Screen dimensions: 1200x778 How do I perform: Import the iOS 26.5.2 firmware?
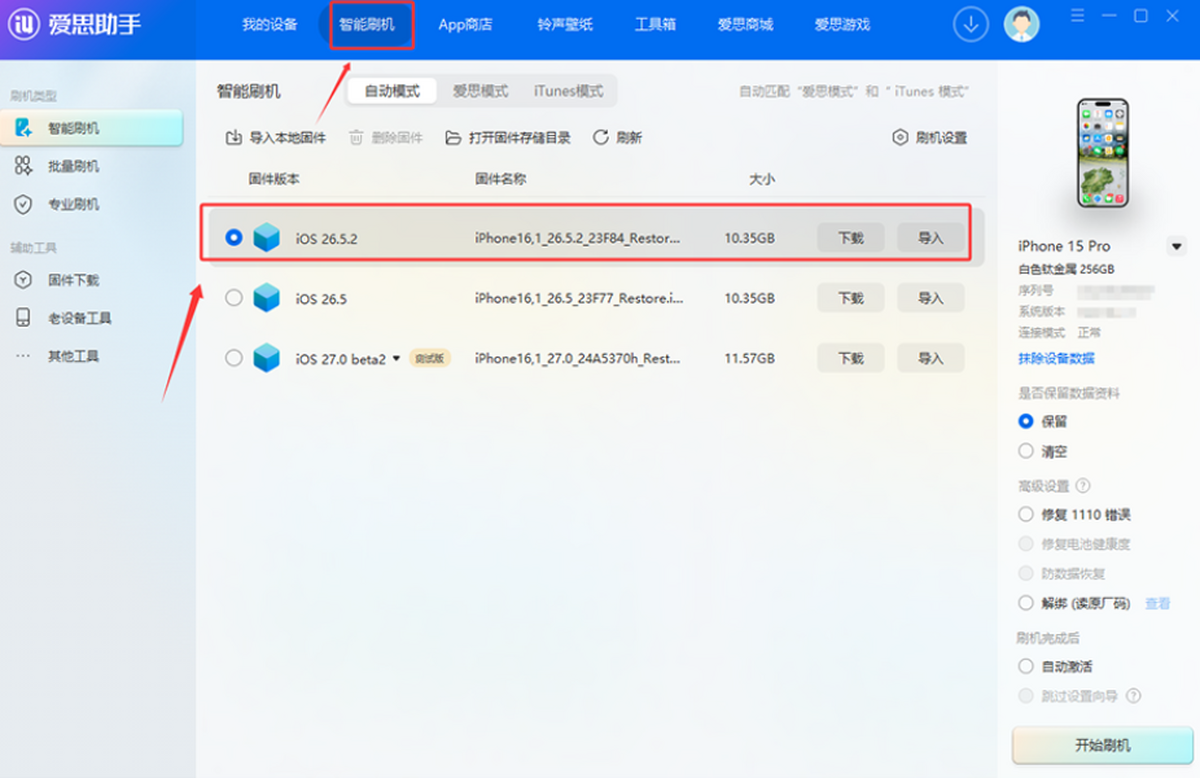pyautogui.click(x=931, y=238)
